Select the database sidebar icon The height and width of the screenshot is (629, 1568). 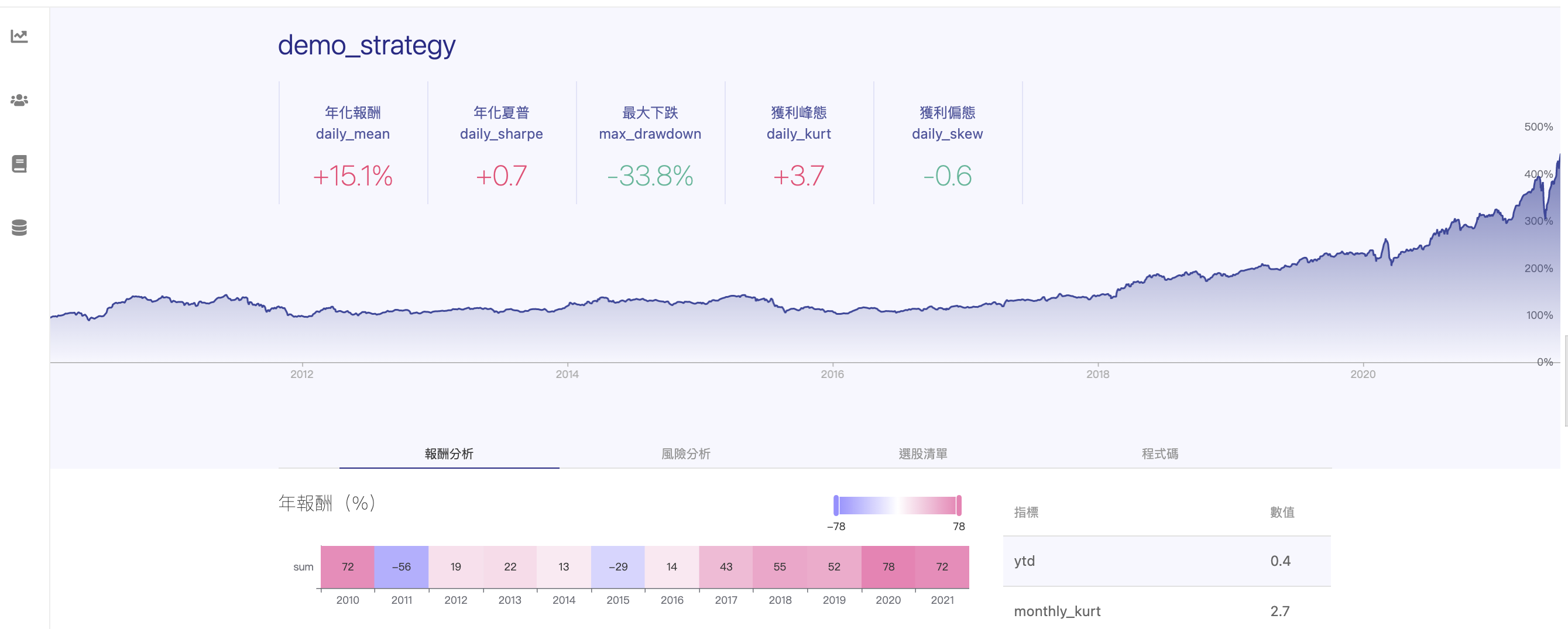click(x=19, y=228)
